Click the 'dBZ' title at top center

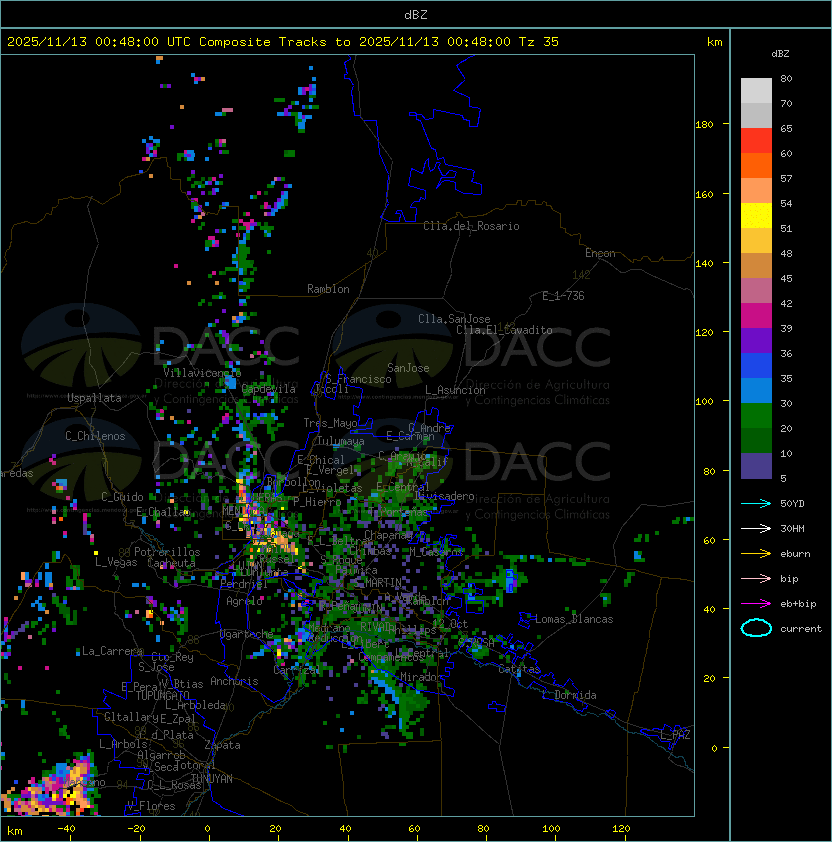click(x=416, y=14)
